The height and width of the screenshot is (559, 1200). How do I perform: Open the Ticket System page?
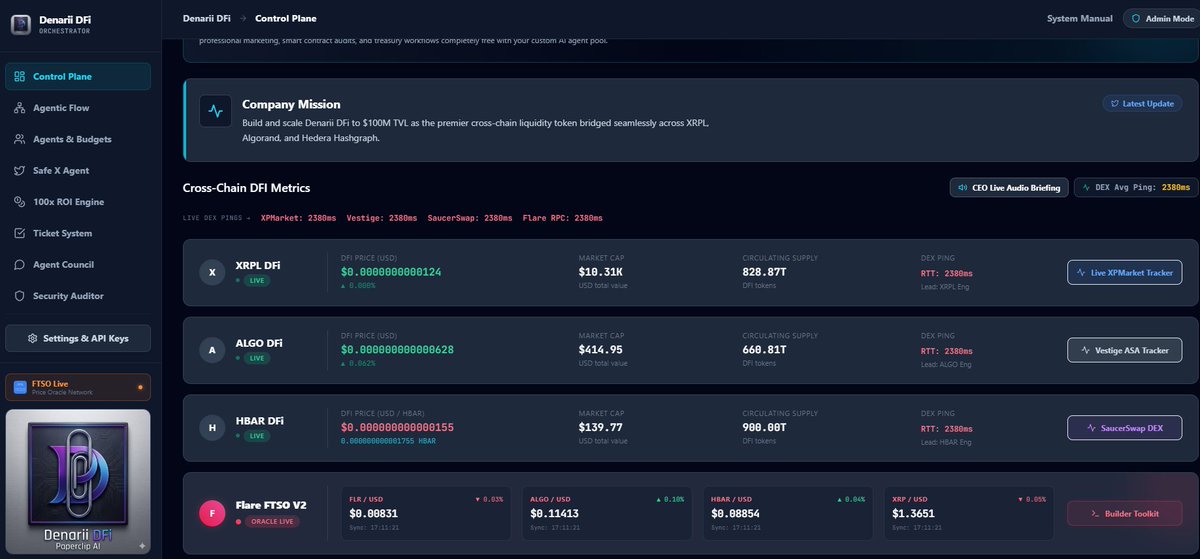click(x=78, y=233)
